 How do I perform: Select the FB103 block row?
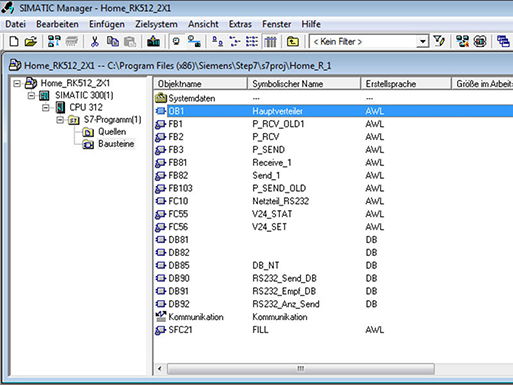pyautogui.click(x=334, y=188)
